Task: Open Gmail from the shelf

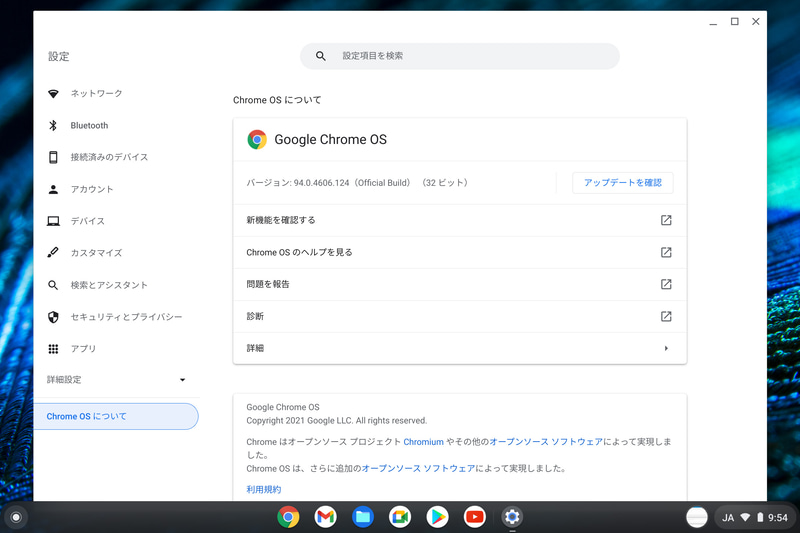Action: pyautogui.click(x=326, y=517)
